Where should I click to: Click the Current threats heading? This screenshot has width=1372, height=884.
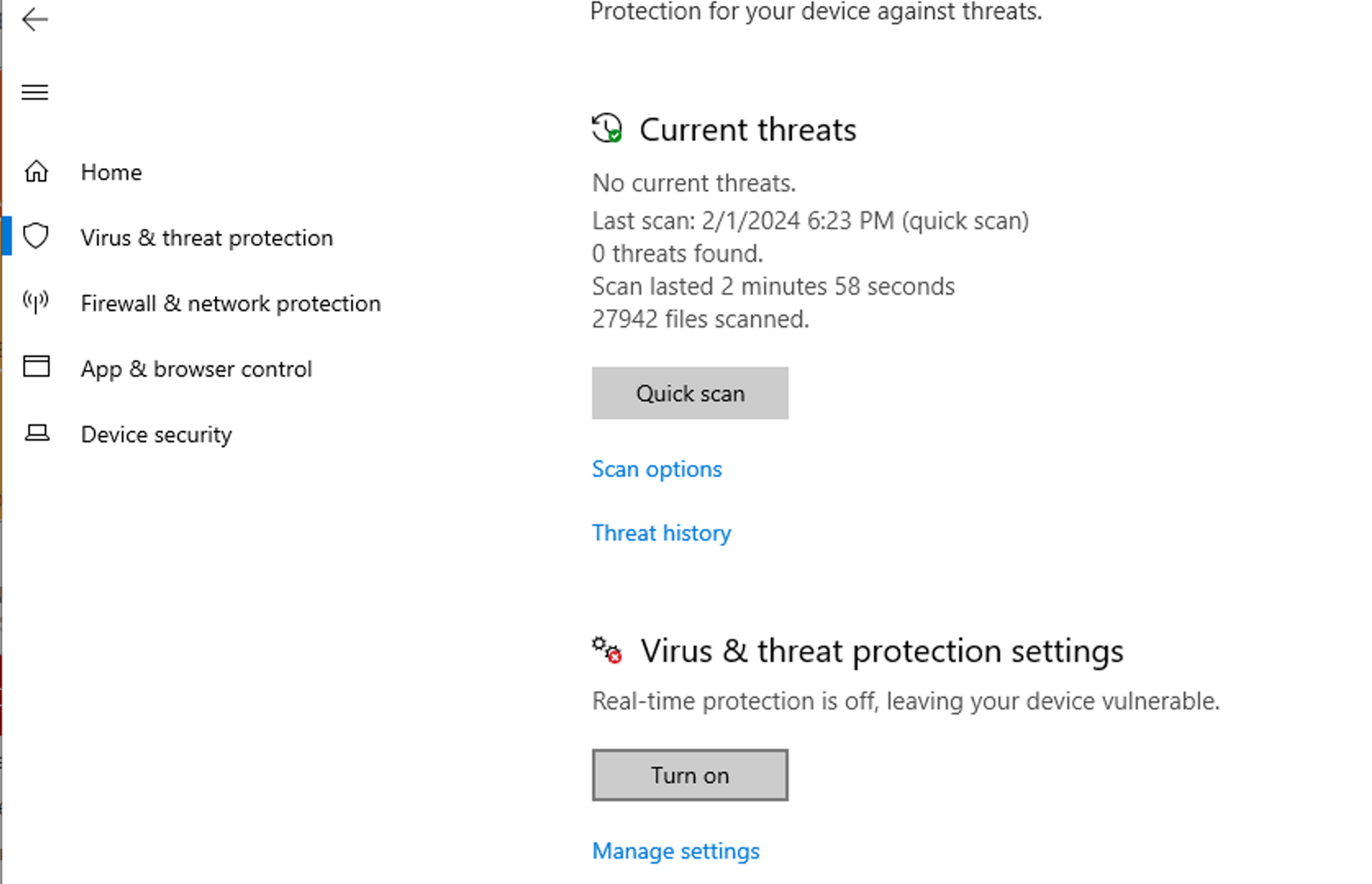pos(747,130)
